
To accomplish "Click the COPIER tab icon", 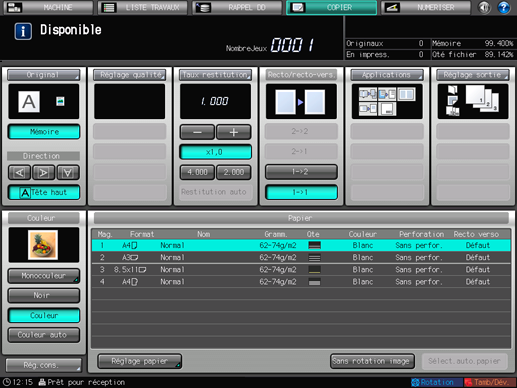I will click(298, 7).
